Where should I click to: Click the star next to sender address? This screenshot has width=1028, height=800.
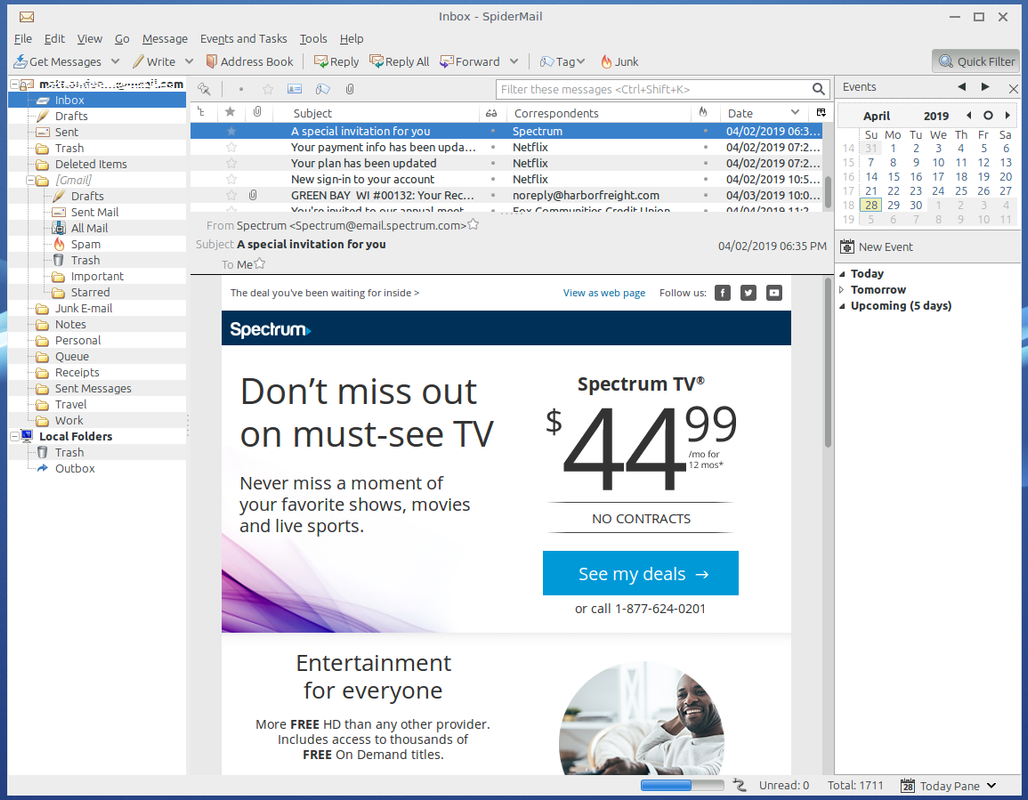(473, 225)
